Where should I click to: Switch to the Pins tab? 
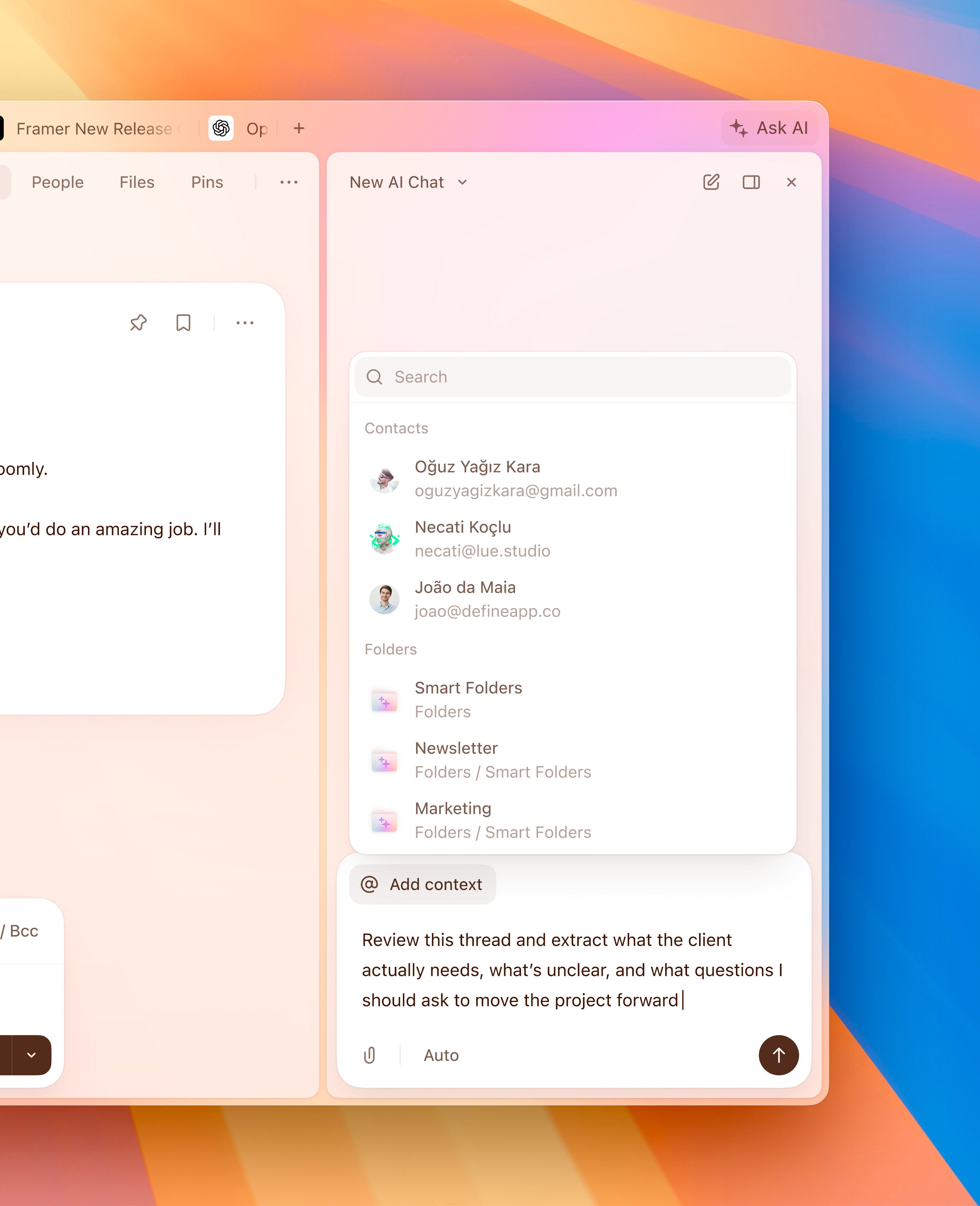(207, 182)
